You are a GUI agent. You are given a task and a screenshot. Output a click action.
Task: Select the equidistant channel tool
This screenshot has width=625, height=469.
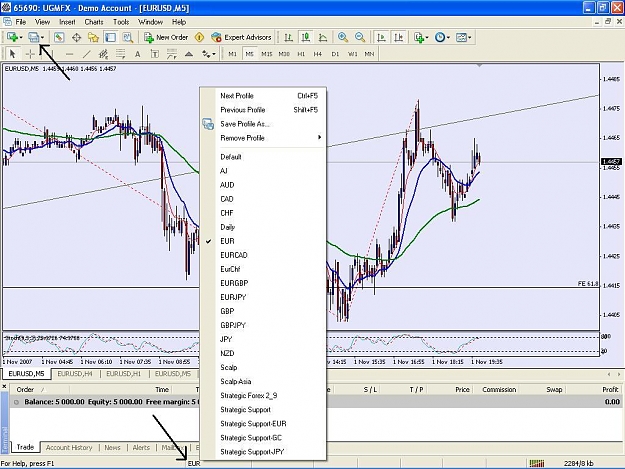[x=103, y=54]
